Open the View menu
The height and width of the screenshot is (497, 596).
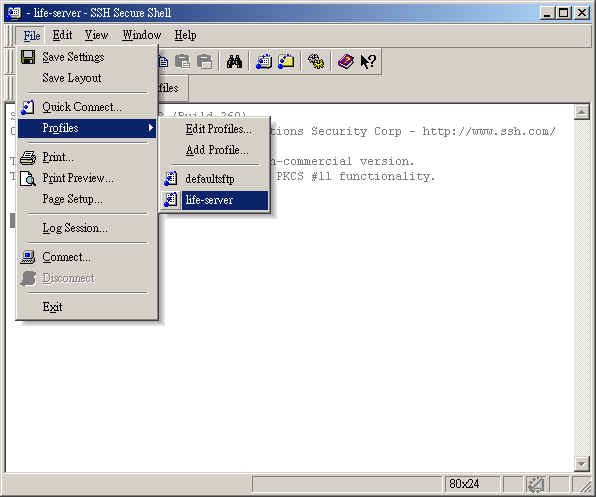97,35
